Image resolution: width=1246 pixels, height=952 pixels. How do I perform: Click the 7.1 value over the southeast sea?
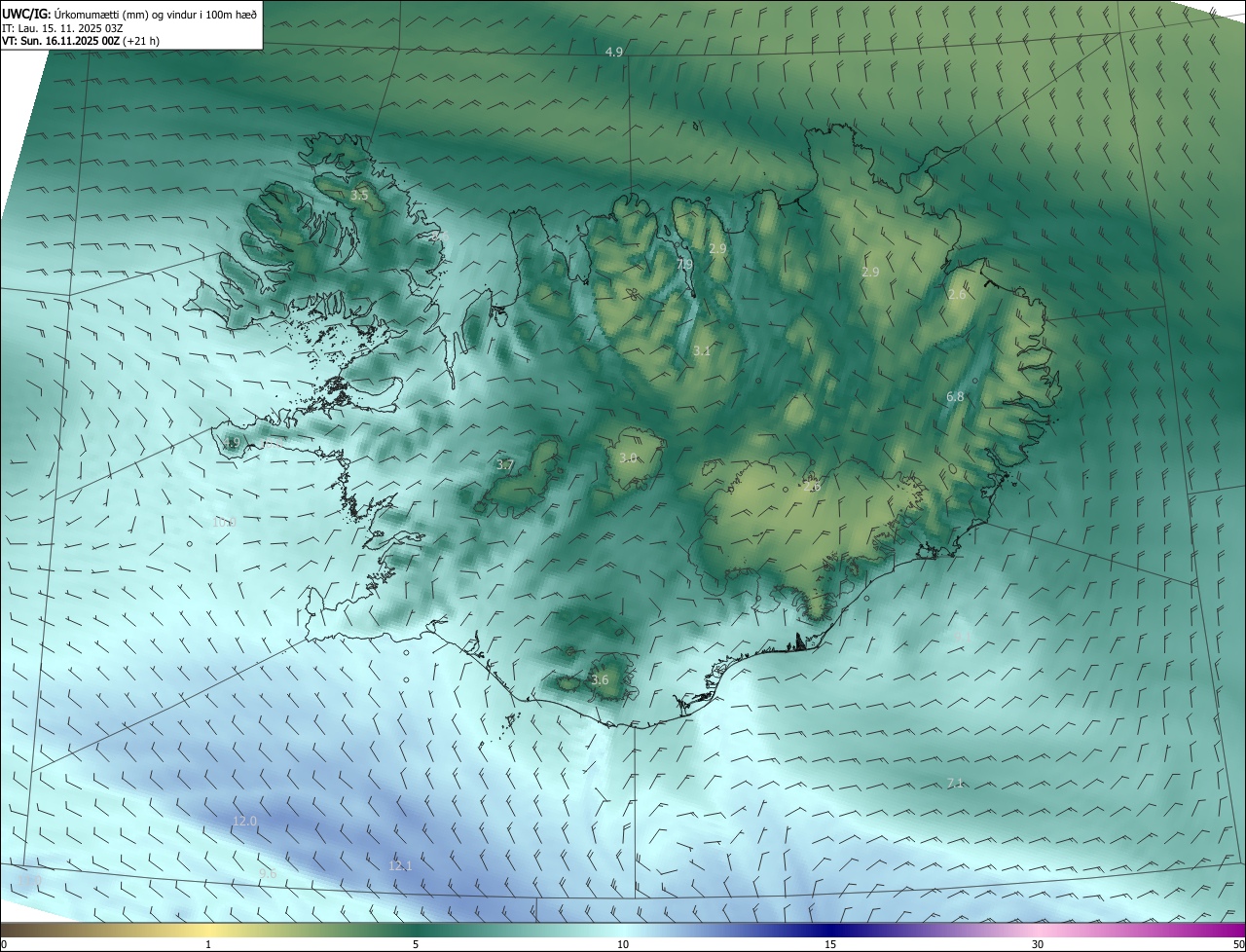955,784
